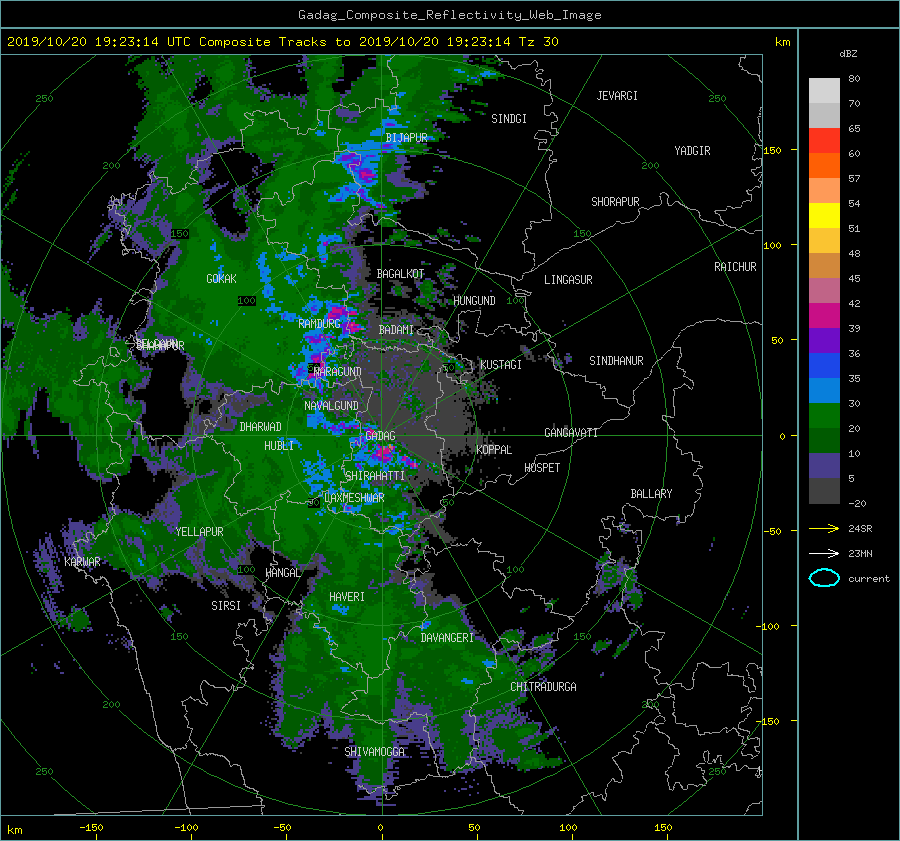The width and height of the screenshot is (900, 841).
Task: Select the SHIRAHATTI label
Action: click(375, 476)
